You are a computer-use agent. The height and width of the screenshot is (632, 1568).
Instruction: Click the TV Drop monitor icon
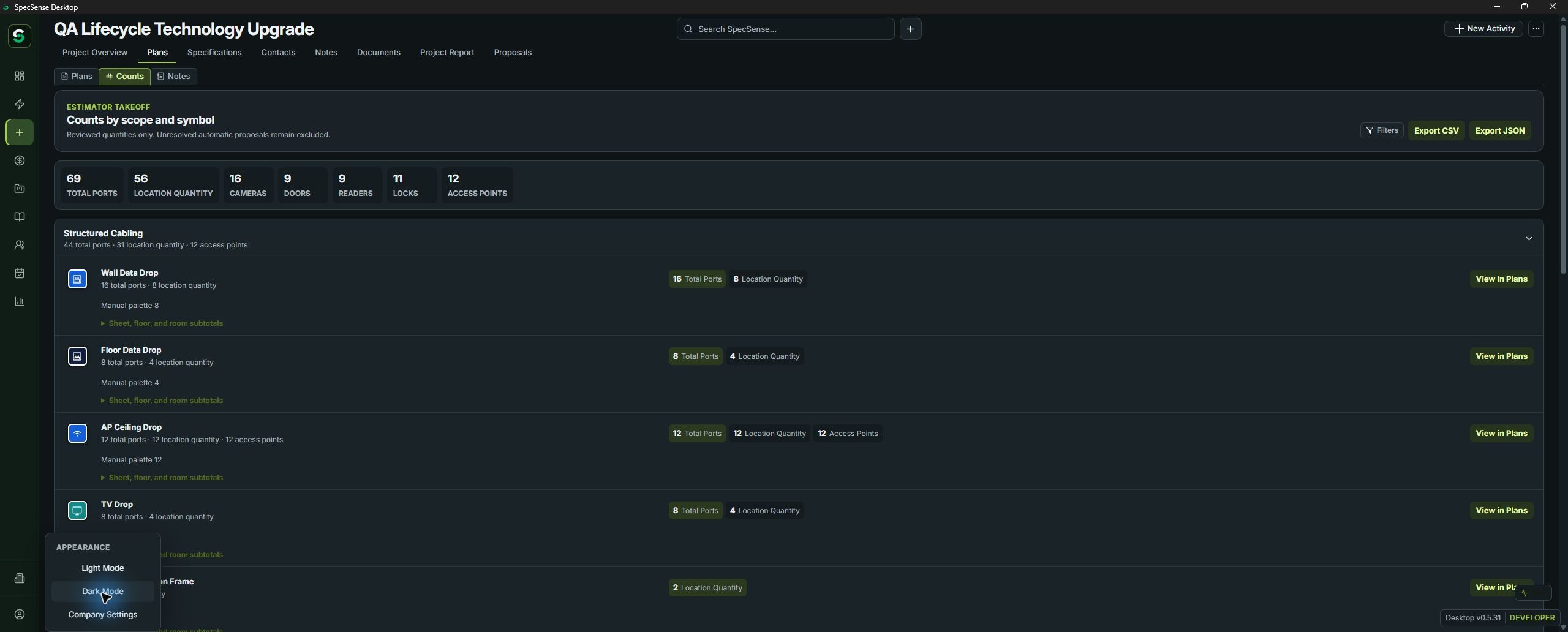(x=77, y=511)
